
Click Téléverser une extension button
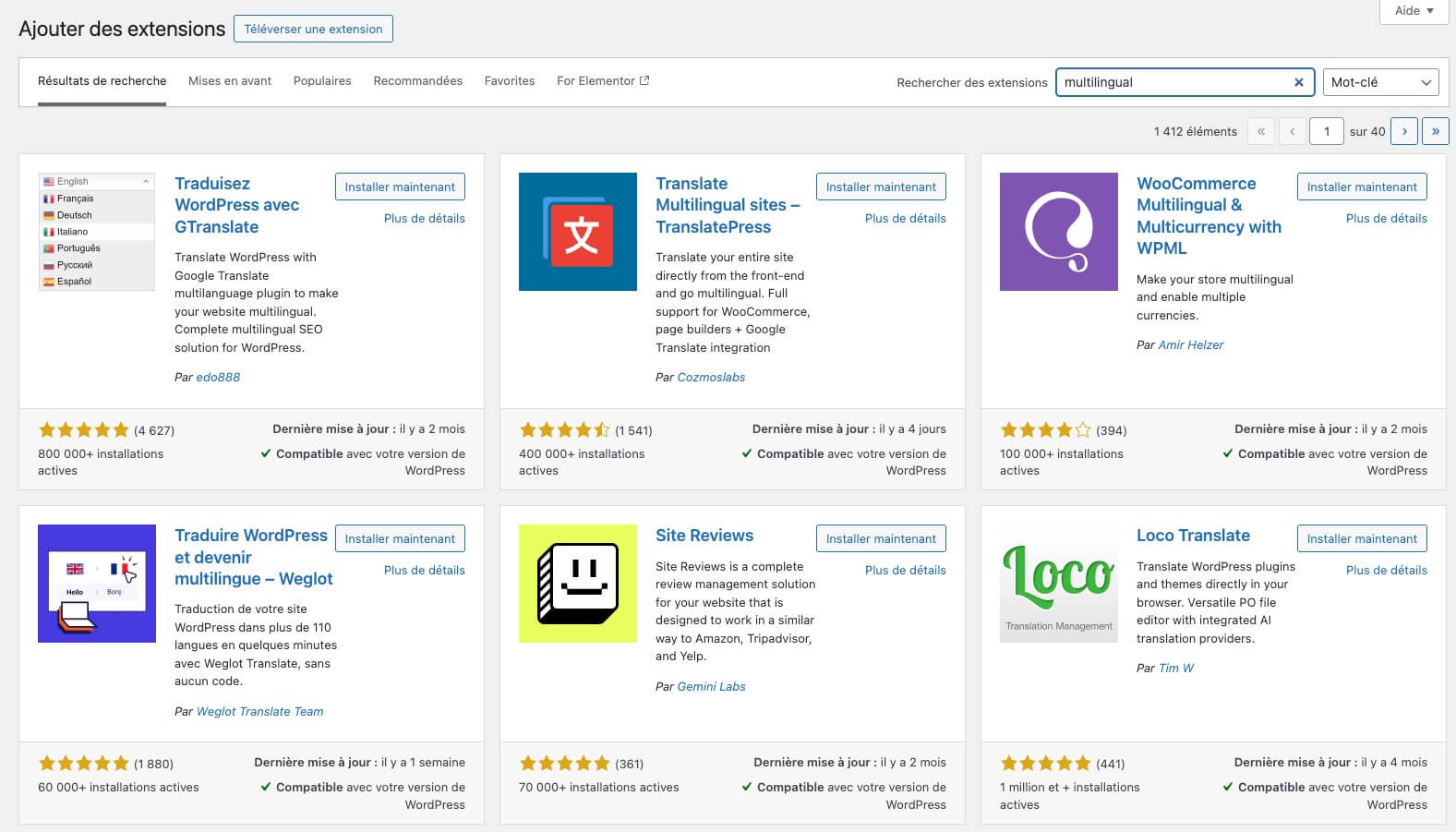(x=313, y=29)
